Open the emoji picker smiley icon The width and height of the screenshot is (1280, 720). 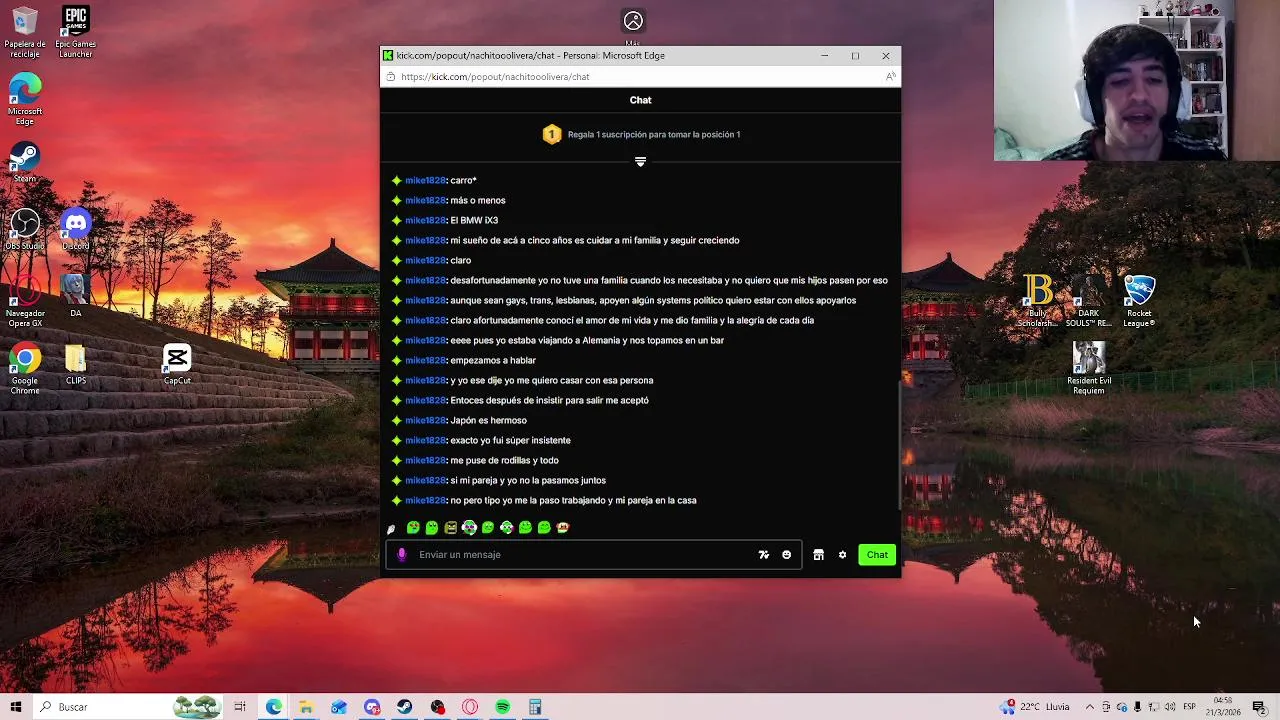pos(786,555)
